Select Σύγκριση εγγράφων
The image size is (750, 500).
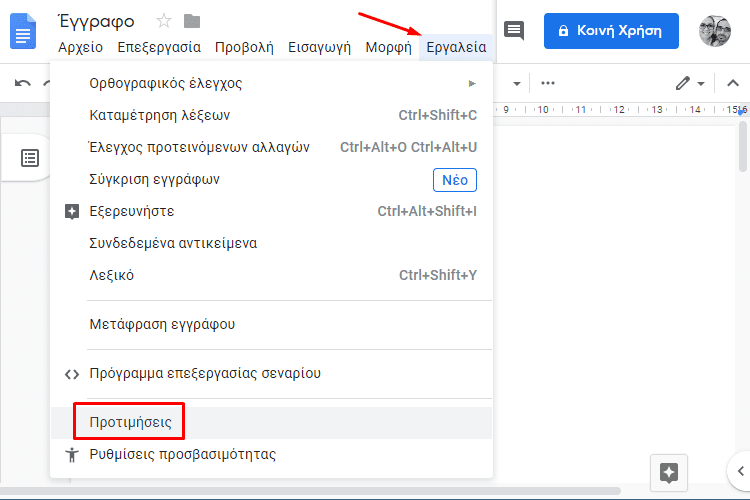pos(271,179)
